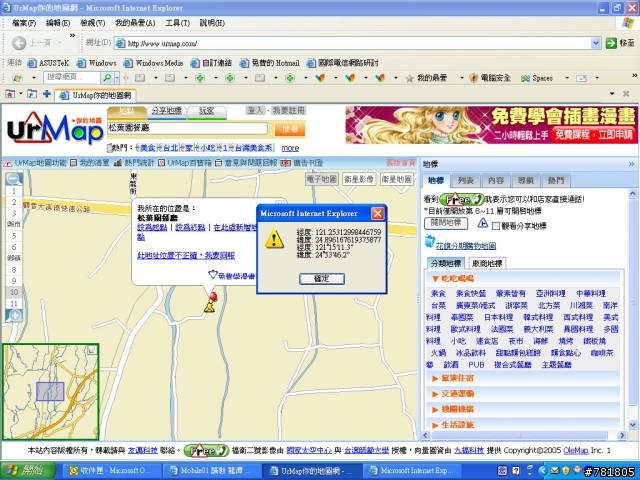Click the ASUSTeK link bar favorite
Image resolution: width=640 pixels, height=480 pixels.
pos(48,63)
